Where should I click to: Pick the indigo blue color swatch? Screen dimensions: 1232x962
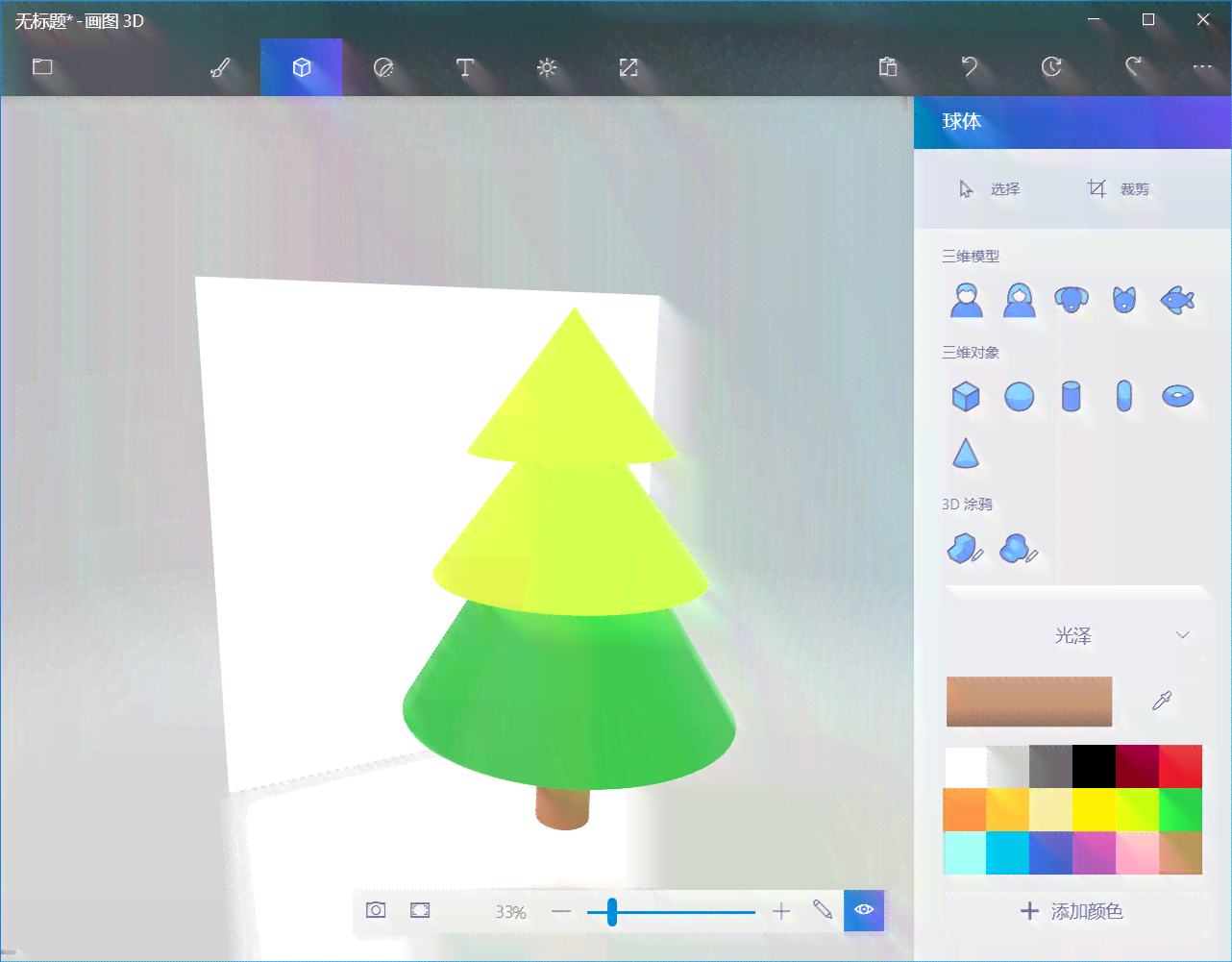tap(1051, 852)
